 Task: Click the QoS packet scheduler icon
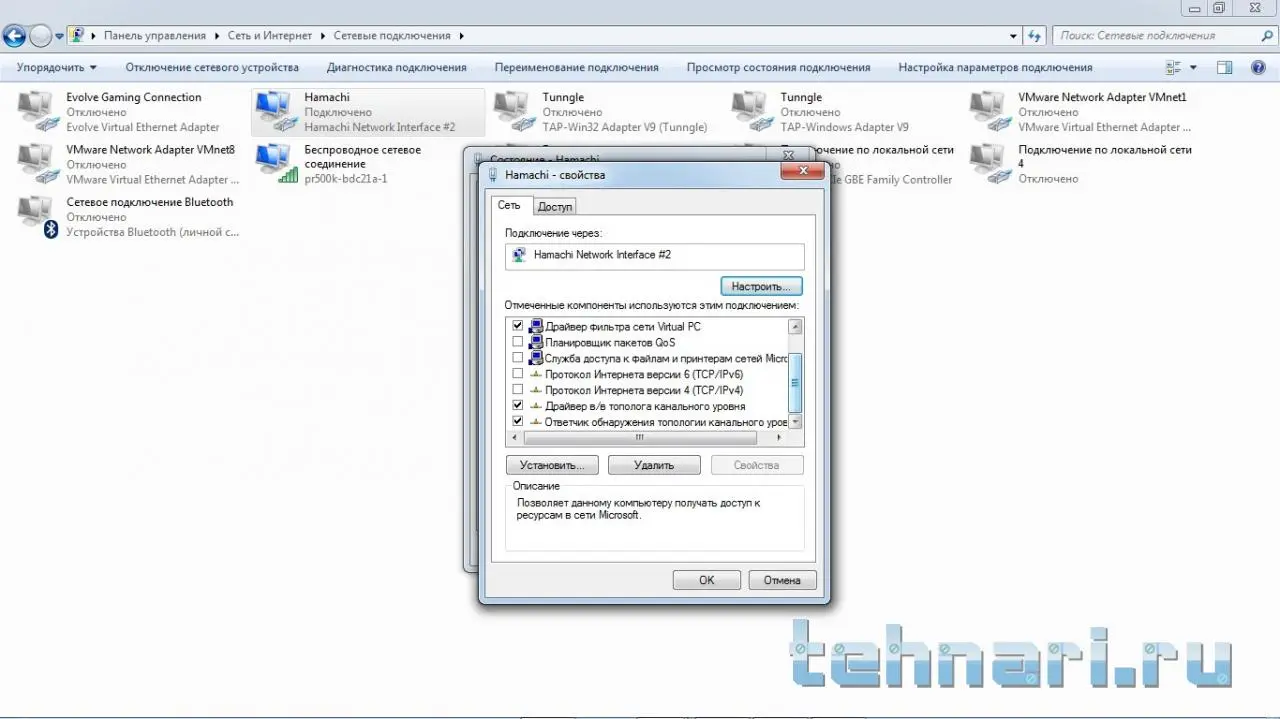click(536, 343)
